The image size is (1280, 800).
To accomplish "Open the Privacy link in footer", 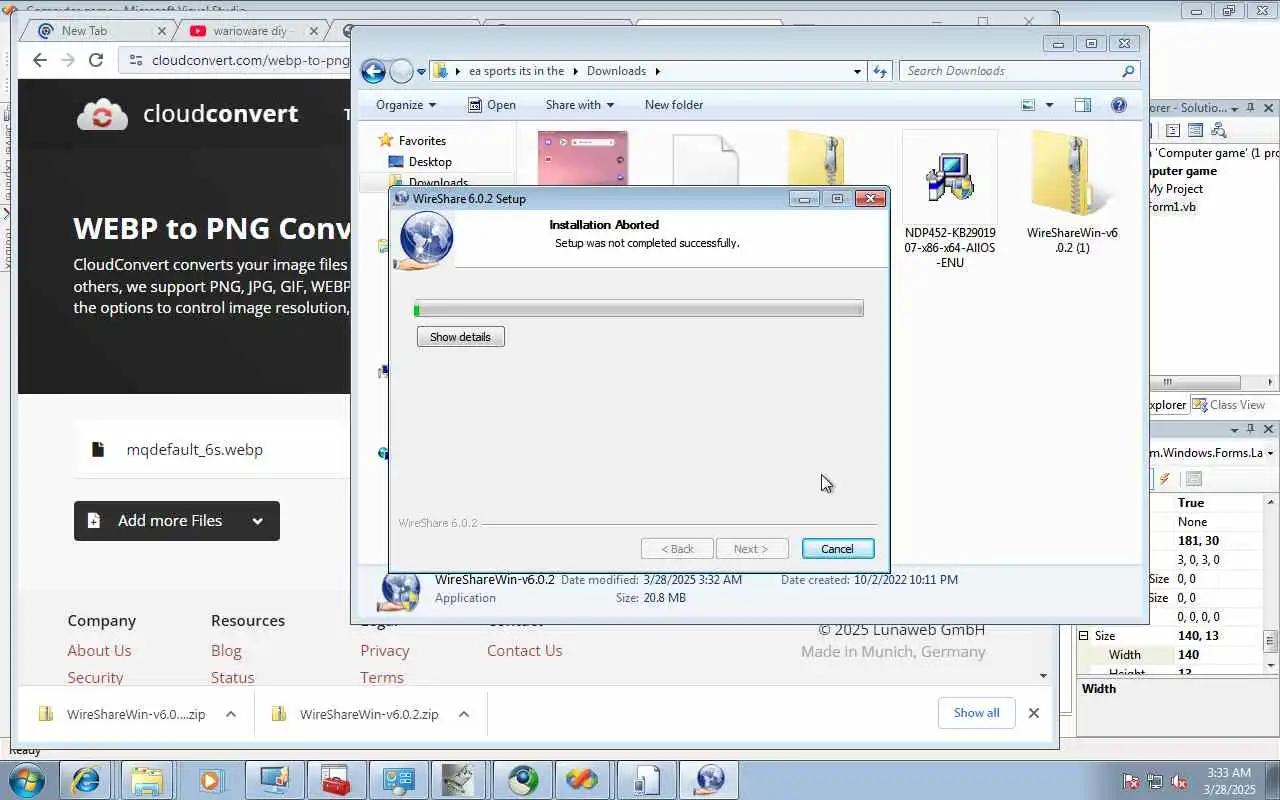I will [385, 650].
